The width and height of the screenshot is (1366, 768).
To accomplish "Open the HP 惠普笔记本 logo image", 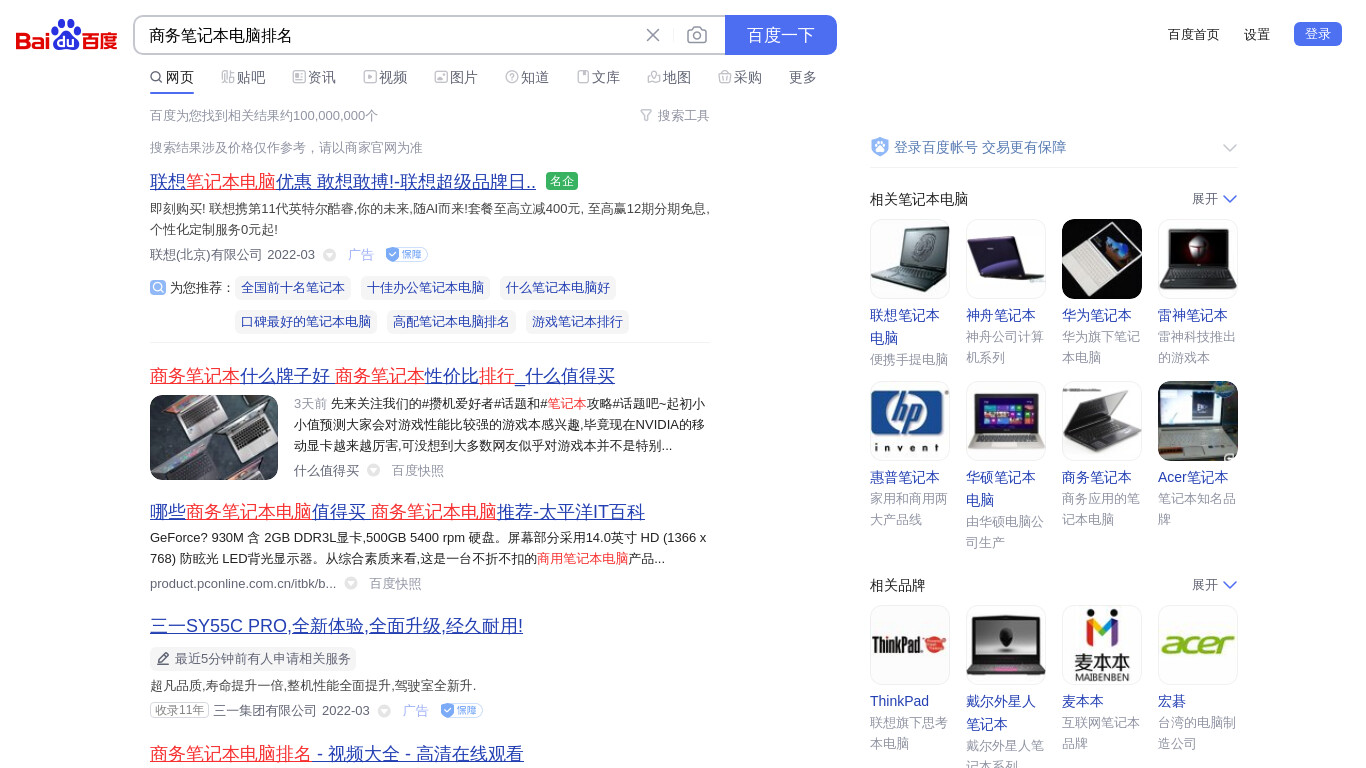I will (910, 421).
